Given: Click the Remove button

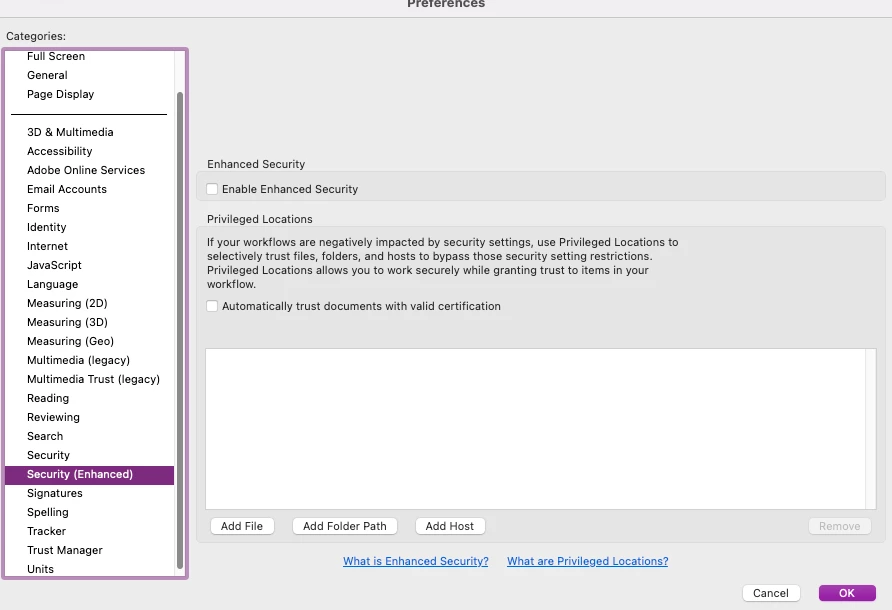Looking at the screenshot, I should pyautogui.click(x=839, y=526).
